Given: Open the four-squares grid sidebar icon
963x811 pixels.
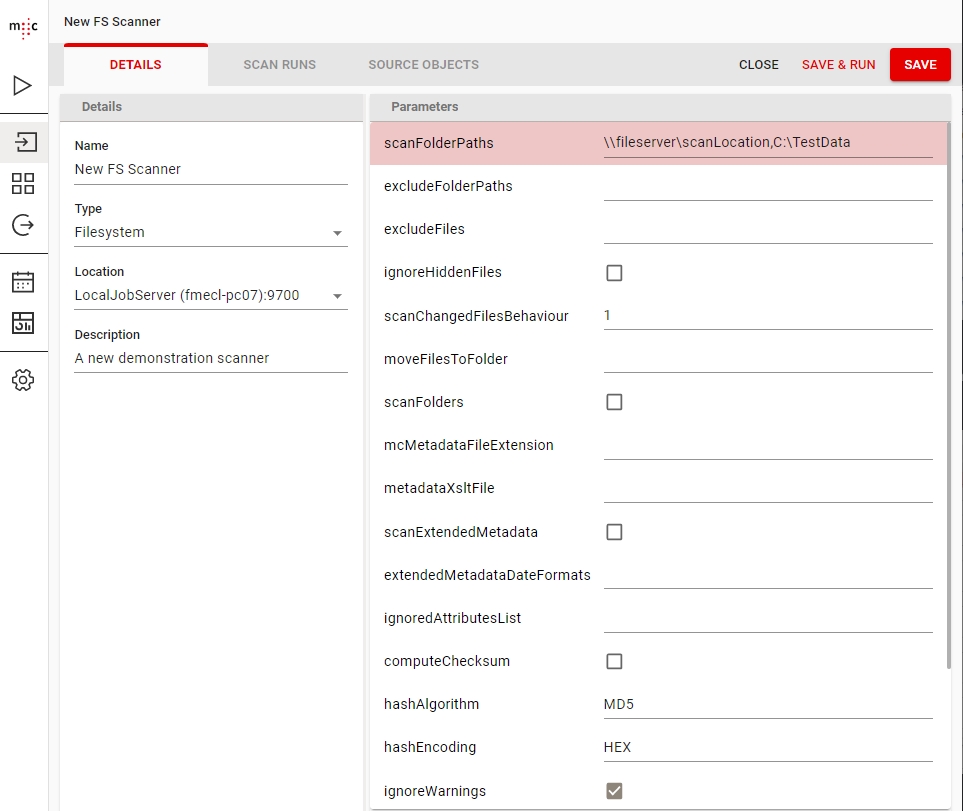Looking at the screenshot, I should coord(23,183).
